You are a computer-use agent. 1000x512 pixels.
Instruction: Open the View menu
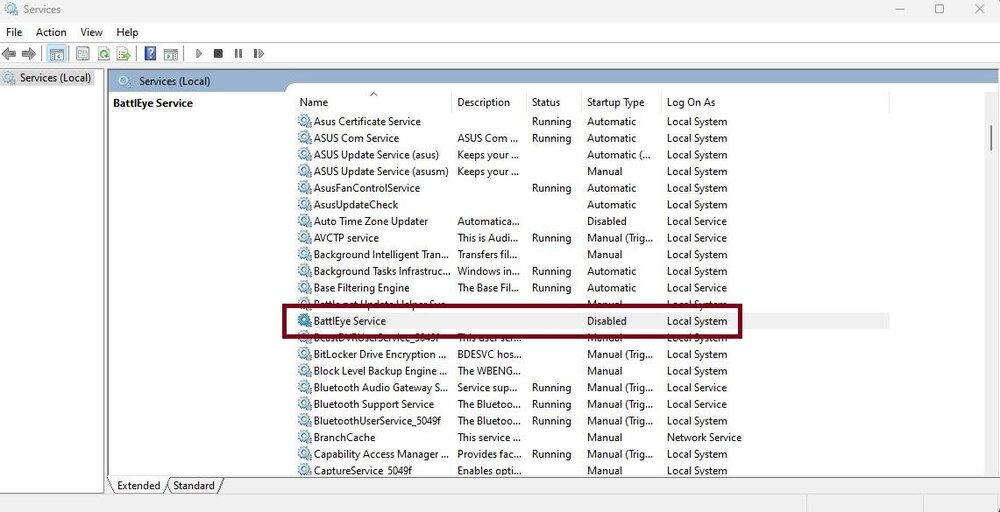pos(91,32)
